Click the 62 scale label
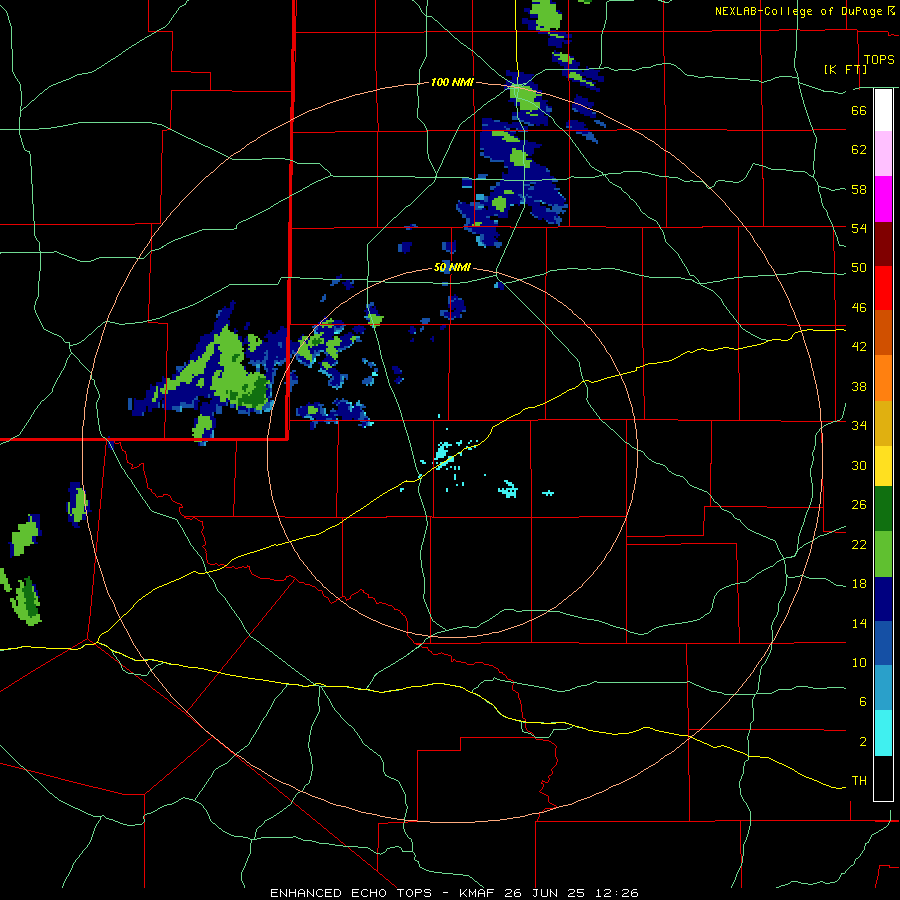The image size is (900, 900). (x=859, y=149)
